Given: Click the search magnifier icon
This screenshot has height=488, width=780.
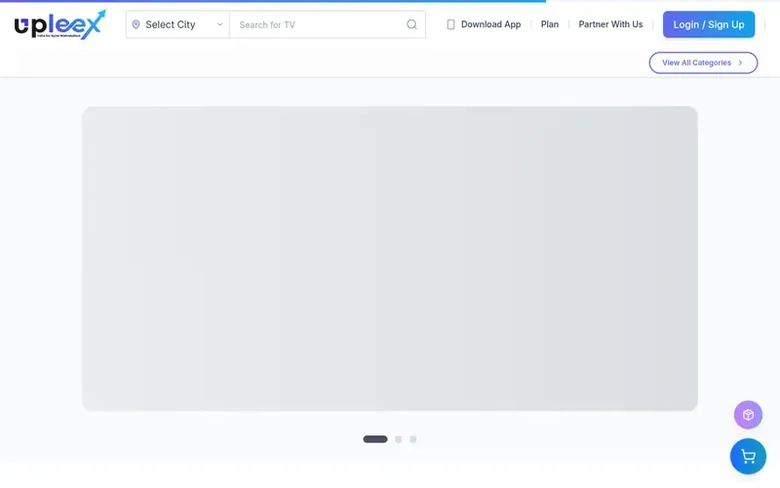Looking at the screenshot, I should coord(412,24).
